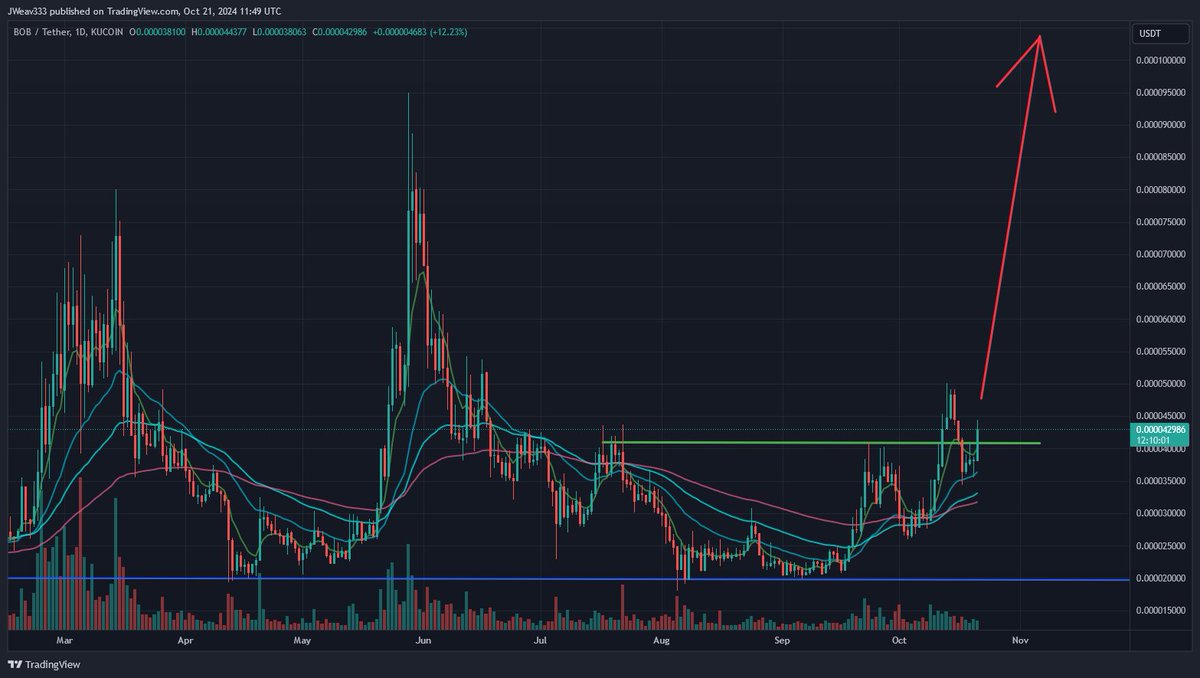Click the 0.000095000 price axis label

point(1161,93)
